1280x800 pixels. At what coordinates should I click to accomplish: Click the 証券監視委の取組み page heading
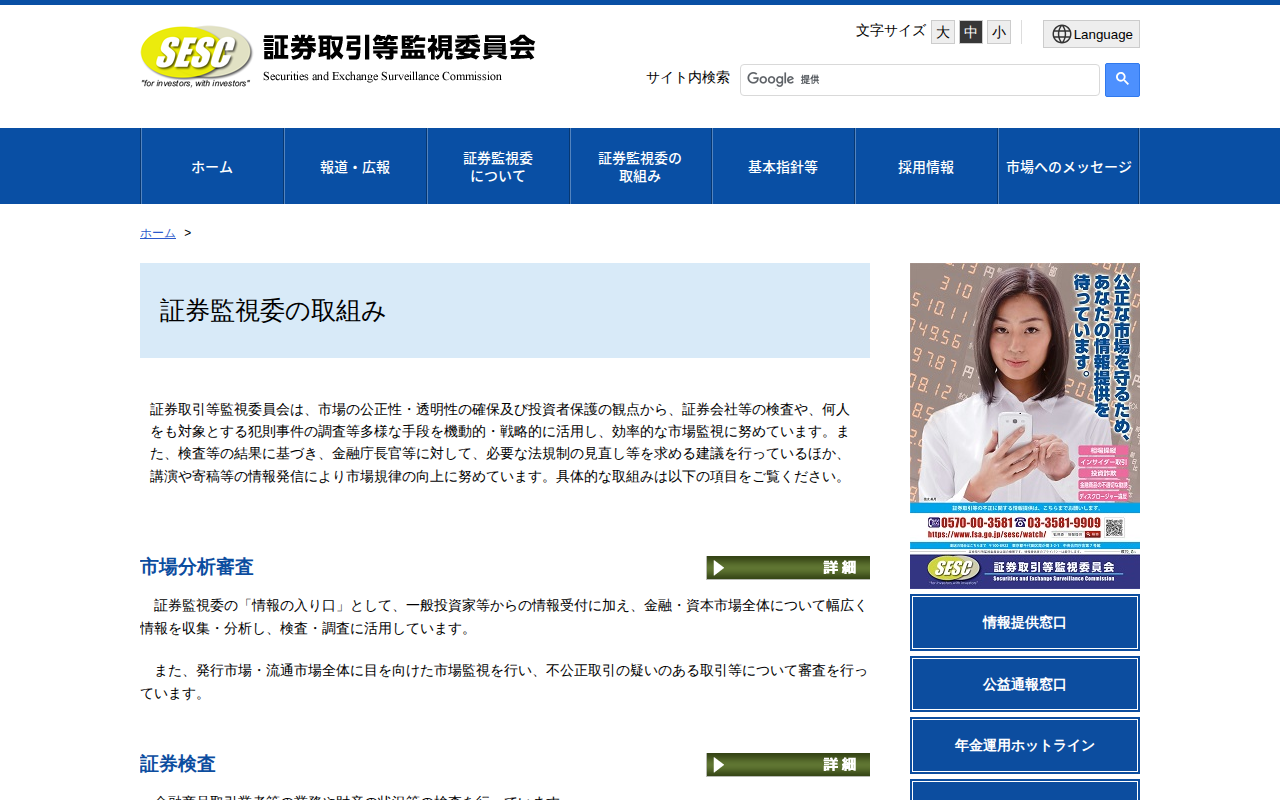pyautogui.click(x=273, y=311)
